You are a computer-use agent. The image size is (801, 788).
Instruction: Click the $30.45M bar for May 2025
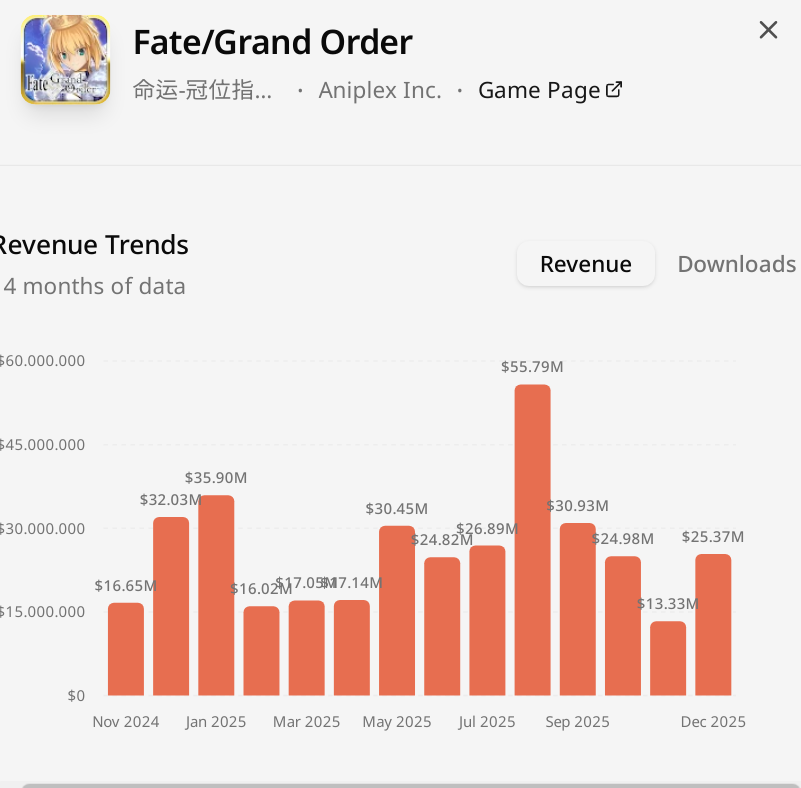[x=397, y=611]
